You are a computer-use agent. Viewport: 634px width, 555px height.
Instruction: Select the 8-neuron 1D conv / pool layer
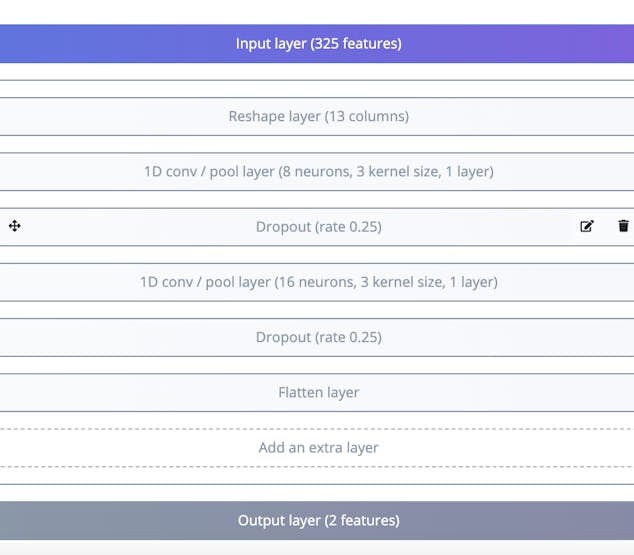click(318, 171)
